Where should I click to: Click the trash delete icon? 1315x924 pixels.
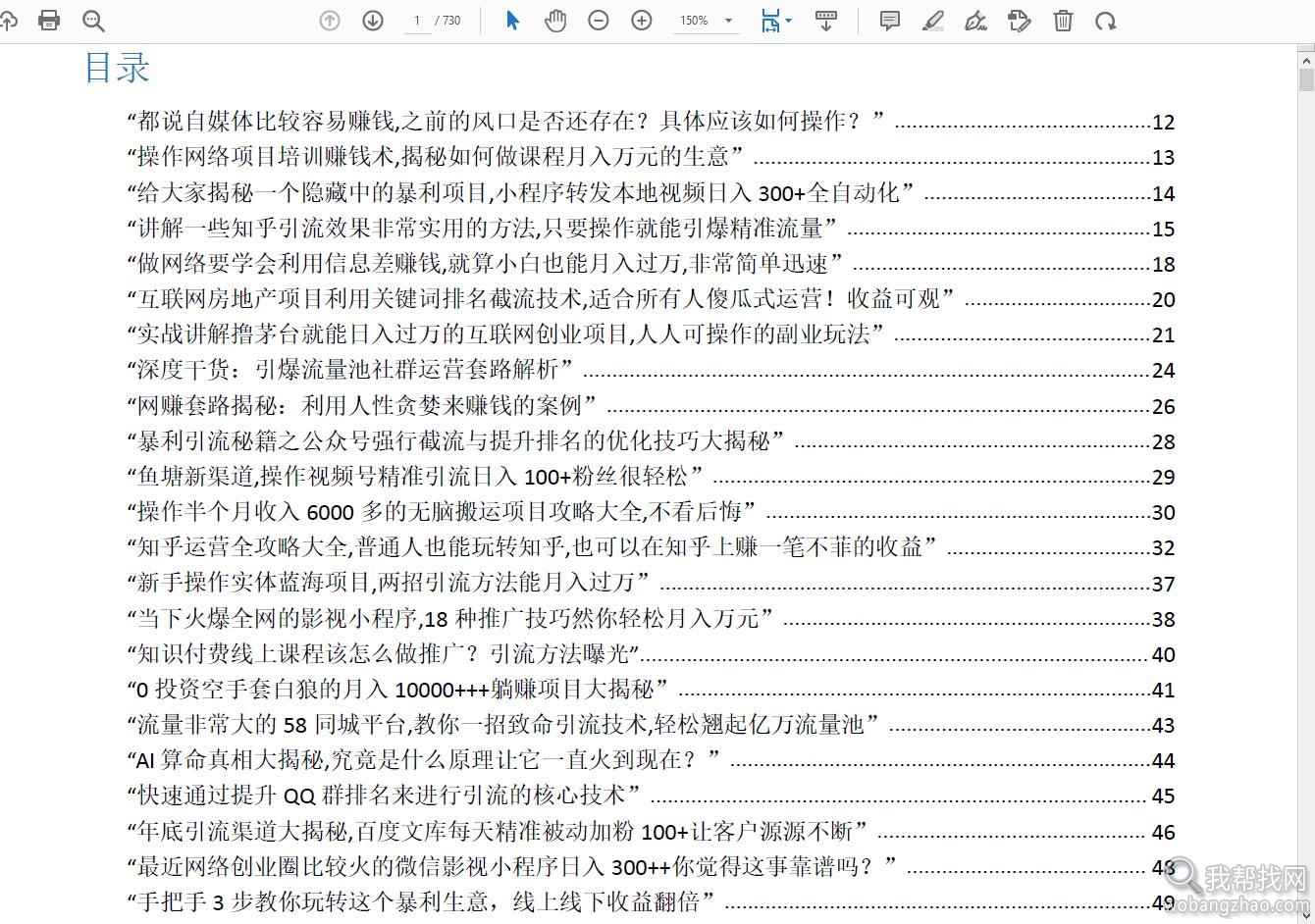point(1063,20)
